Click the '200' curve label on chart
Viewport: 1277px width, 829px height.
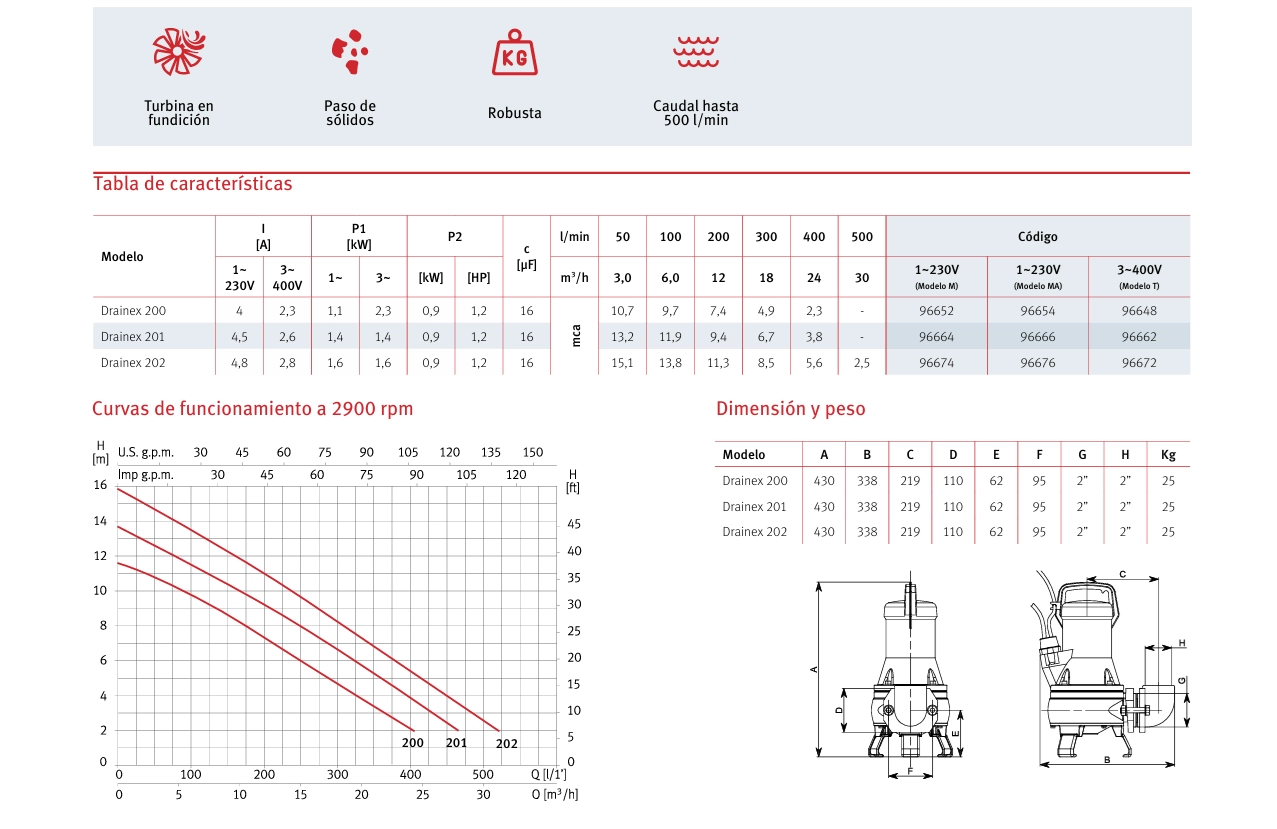pos(413,743)
